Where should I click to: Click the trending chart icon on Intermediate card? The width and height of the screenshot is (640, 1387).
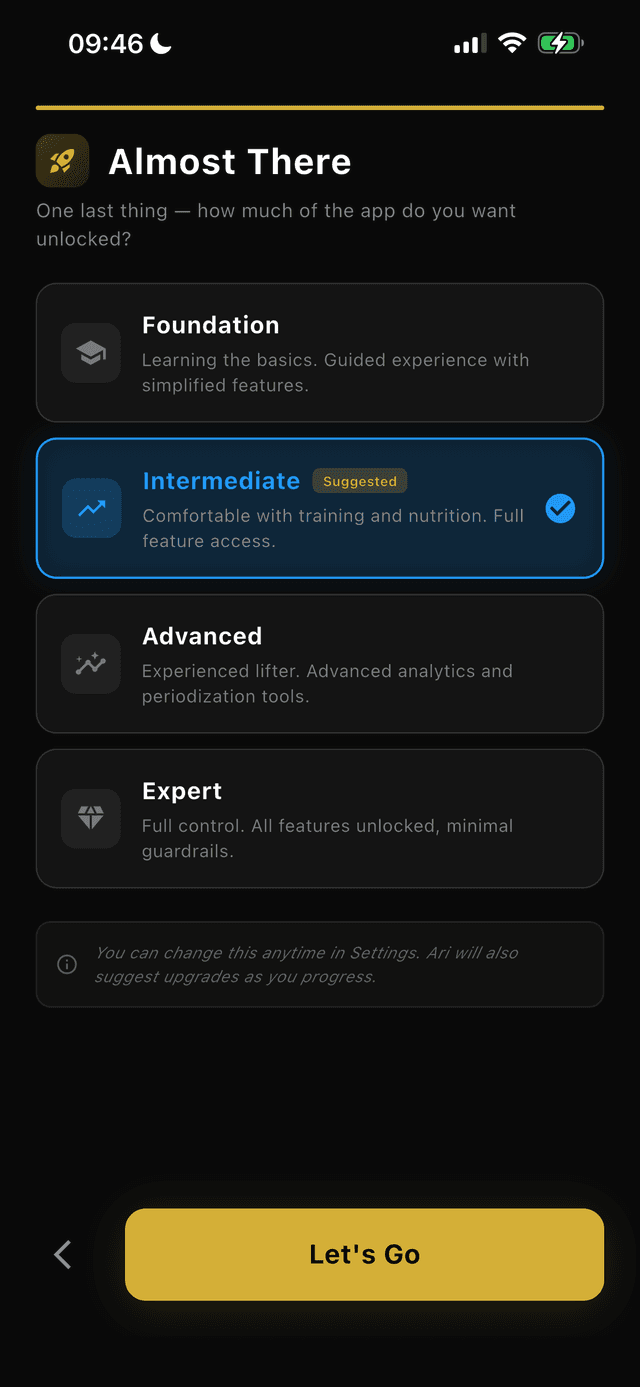click(91, 508)
